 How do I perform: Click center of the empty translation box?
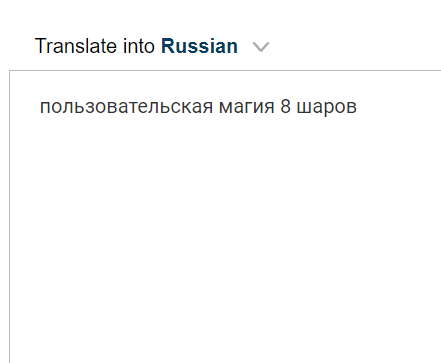pos(225,217)
